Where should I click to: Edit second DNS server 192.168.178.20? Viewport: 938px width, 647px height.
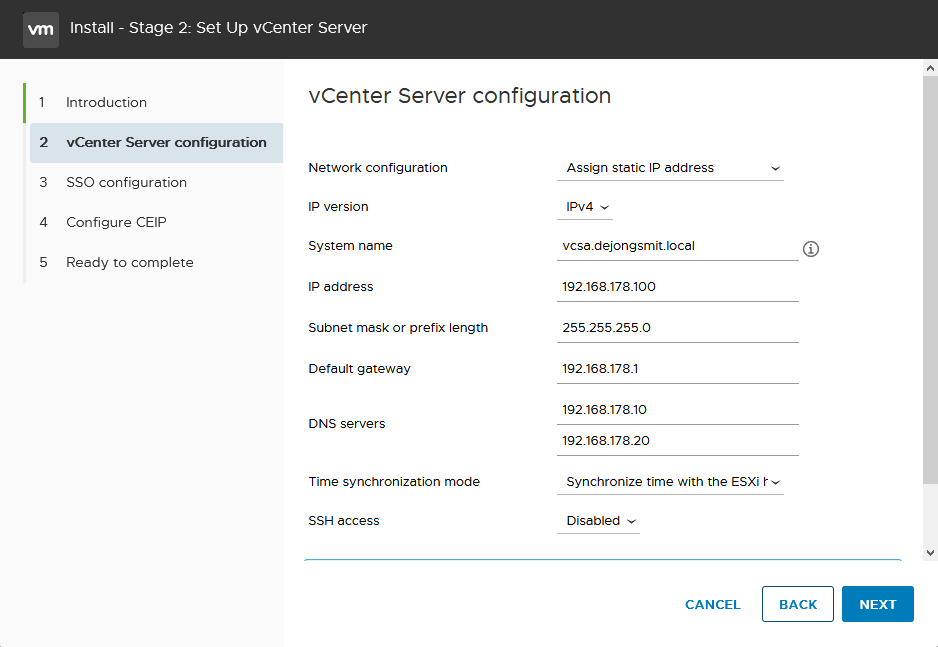pos(678,441)
